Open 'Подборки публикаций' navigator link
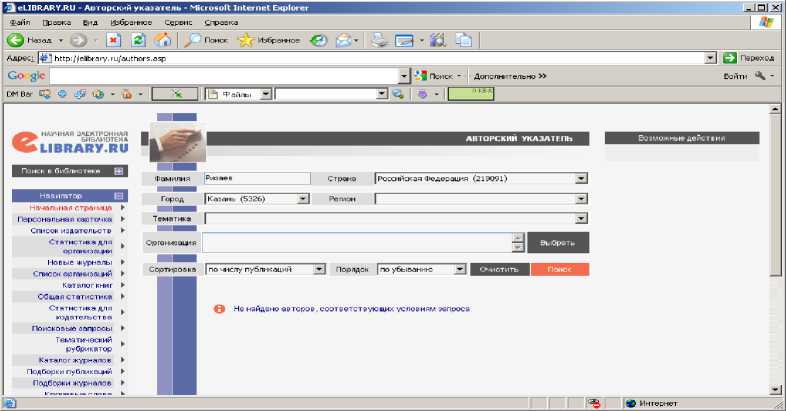Screen dimensions: 786x411 coord(69,371)
